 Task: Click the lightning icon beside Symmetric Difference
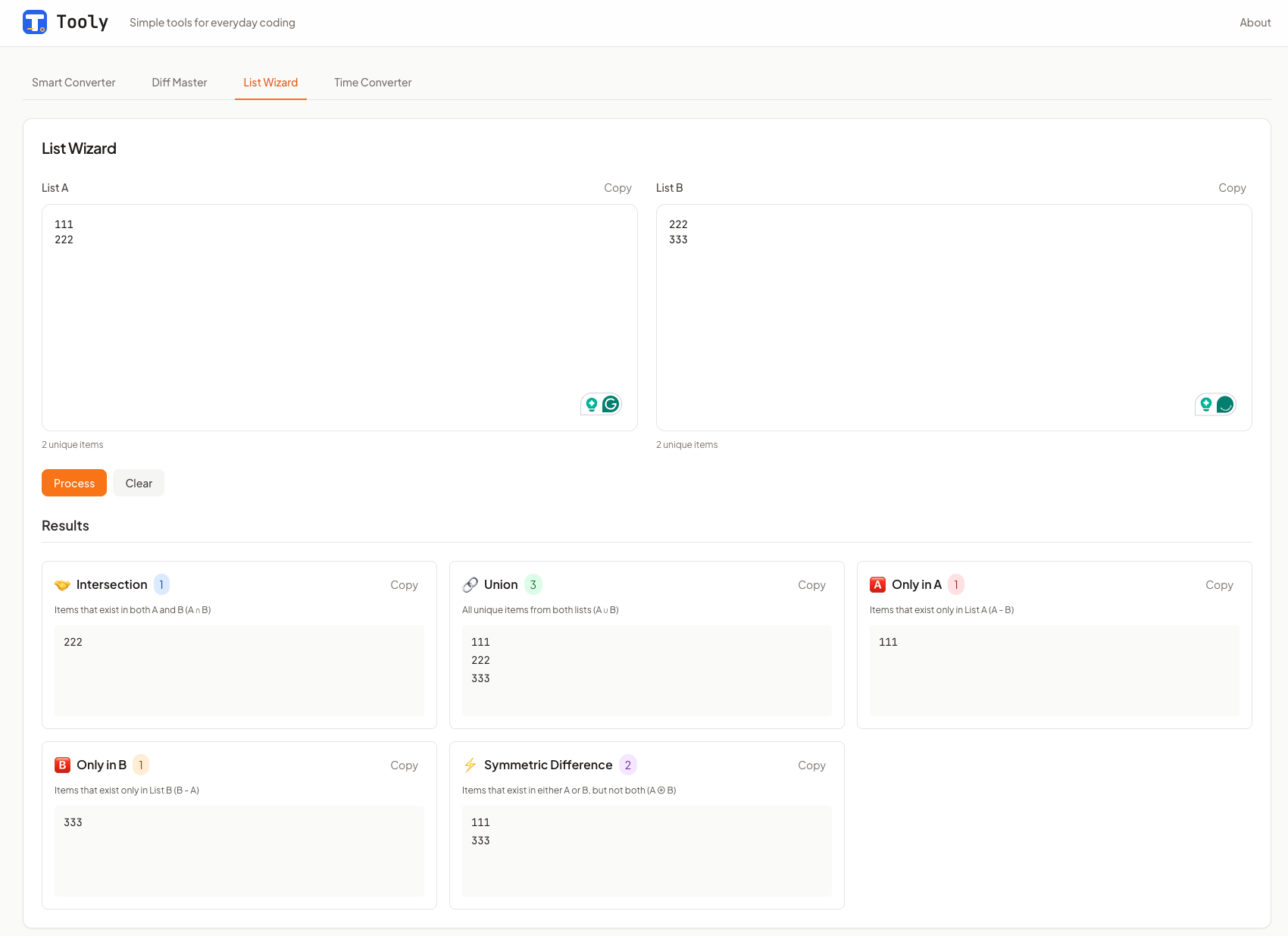(x=470, y=765)
